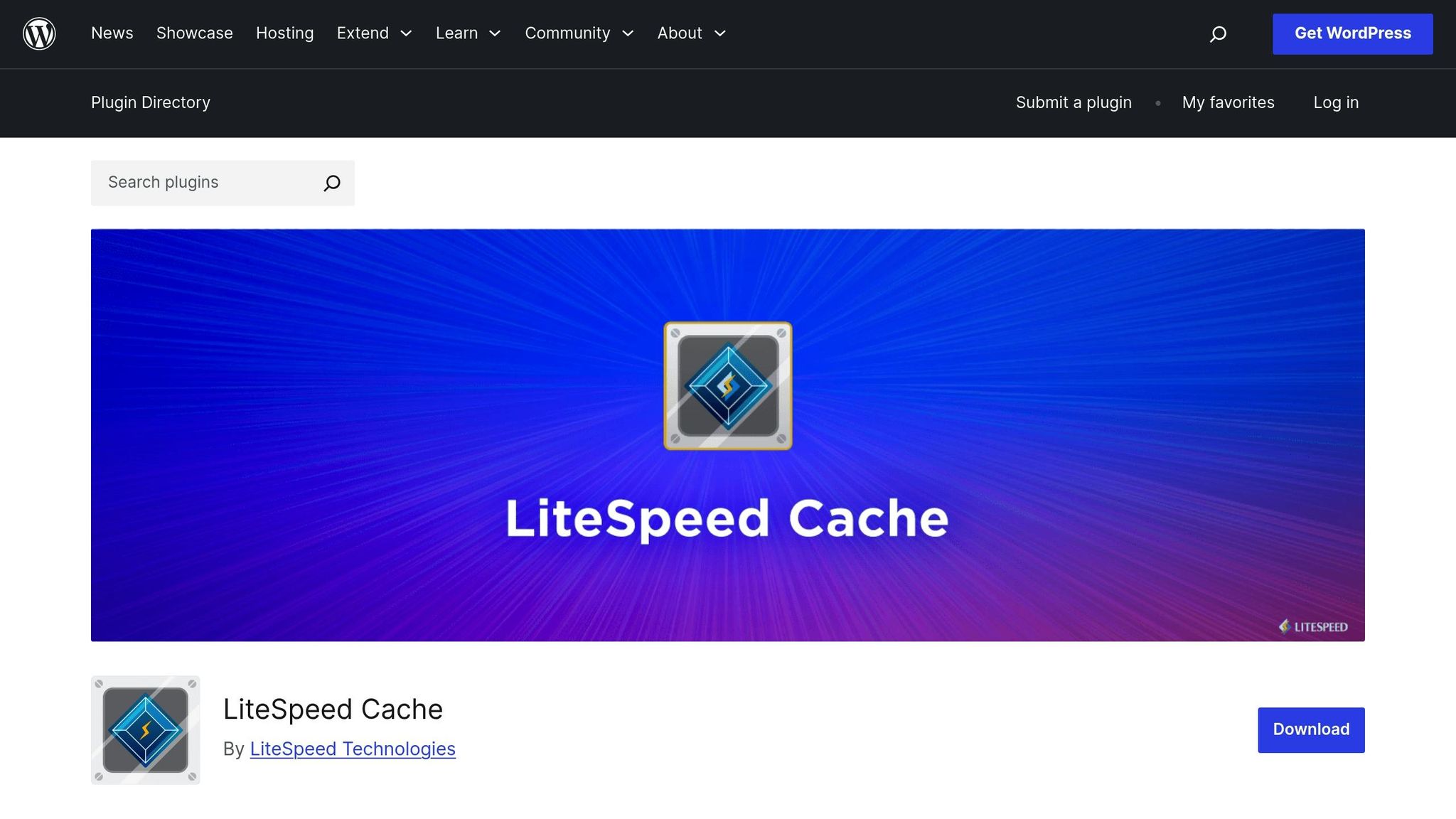The image size is (1456, 819).
Task: Expand the Extend dropdown menu
Action: click(x=375, y=33)
